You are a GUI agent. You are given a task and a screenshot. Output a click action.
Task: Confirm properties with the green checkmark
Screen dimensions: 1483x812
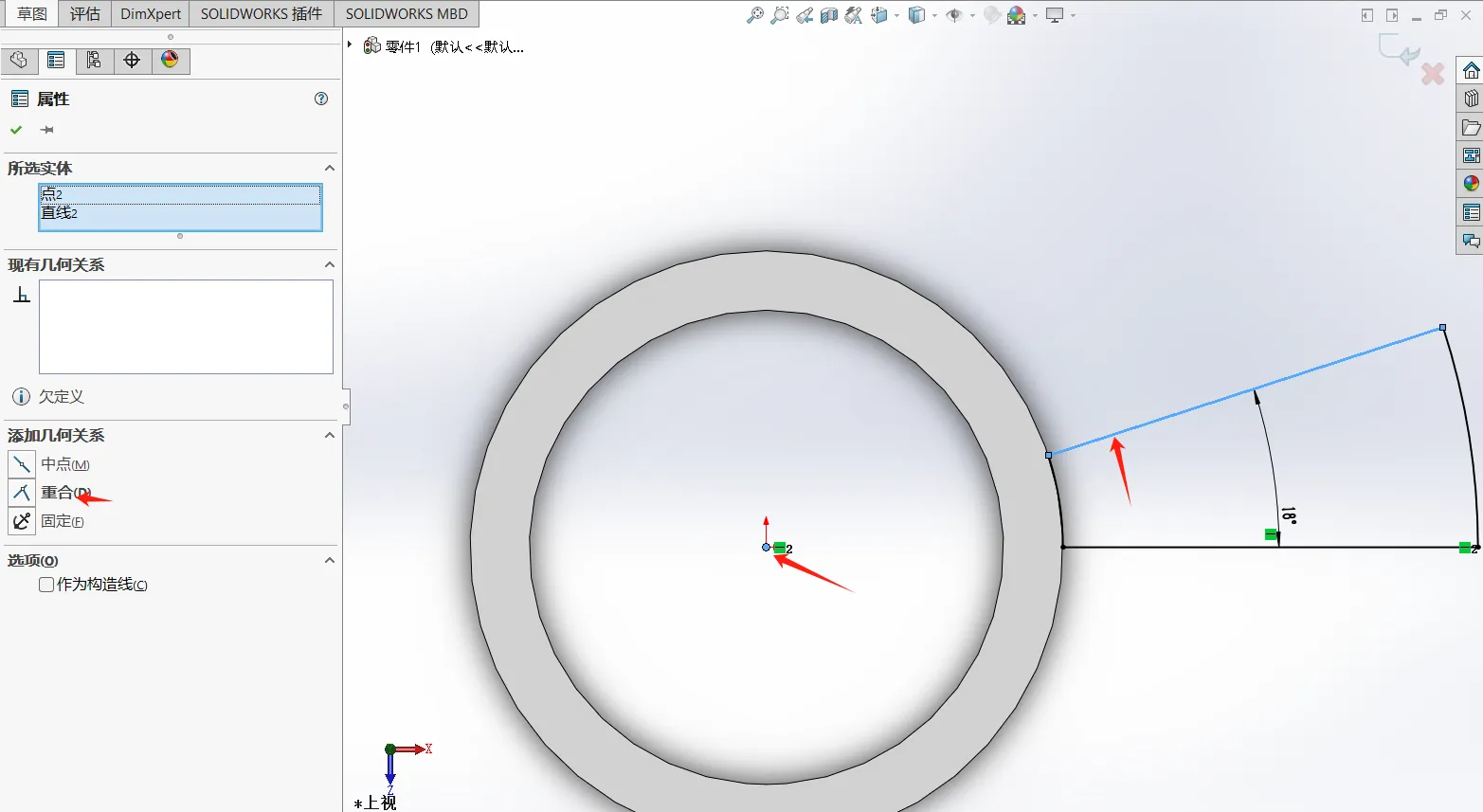click(16, 130)
